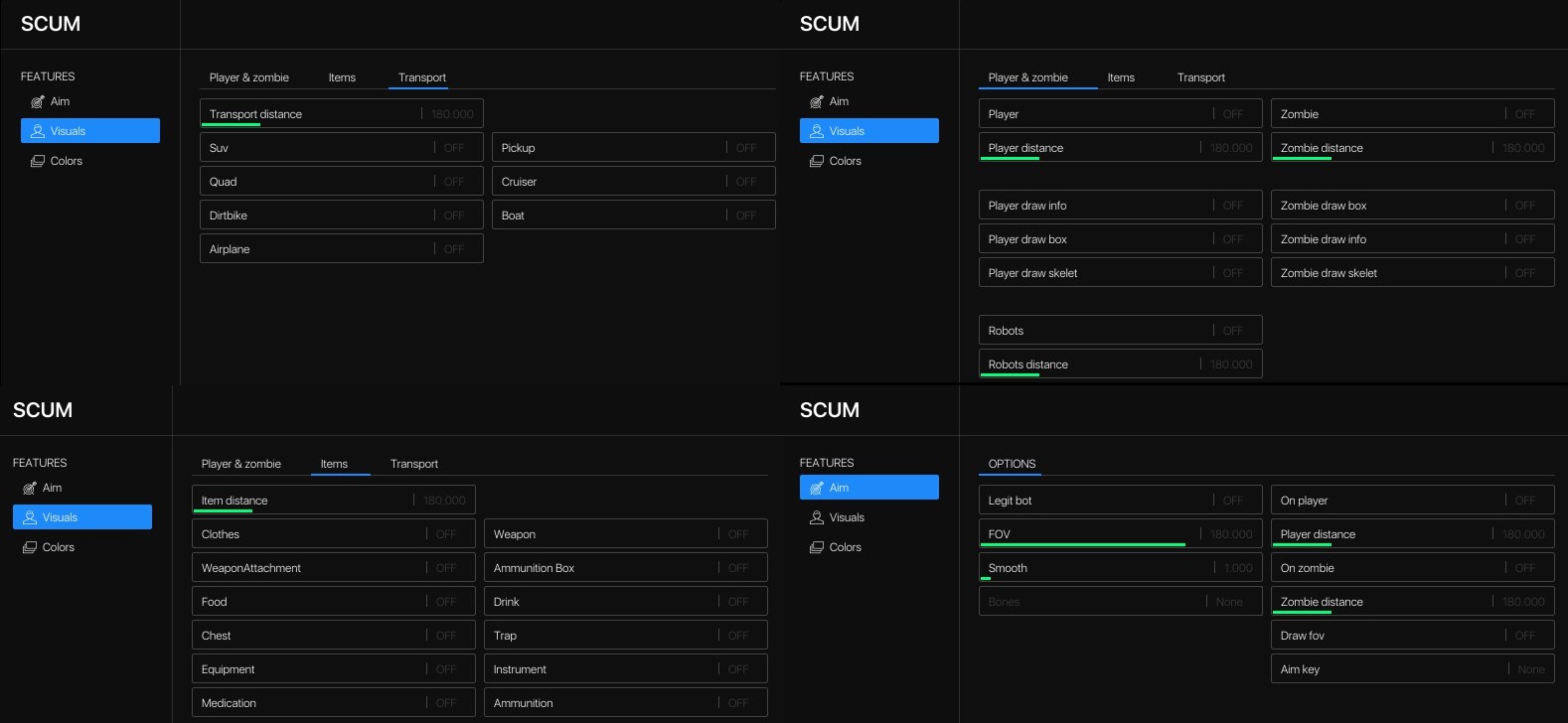Turn on Zombie draw skelet
The image size is (1568, 723).
[x=1413, y=273]
